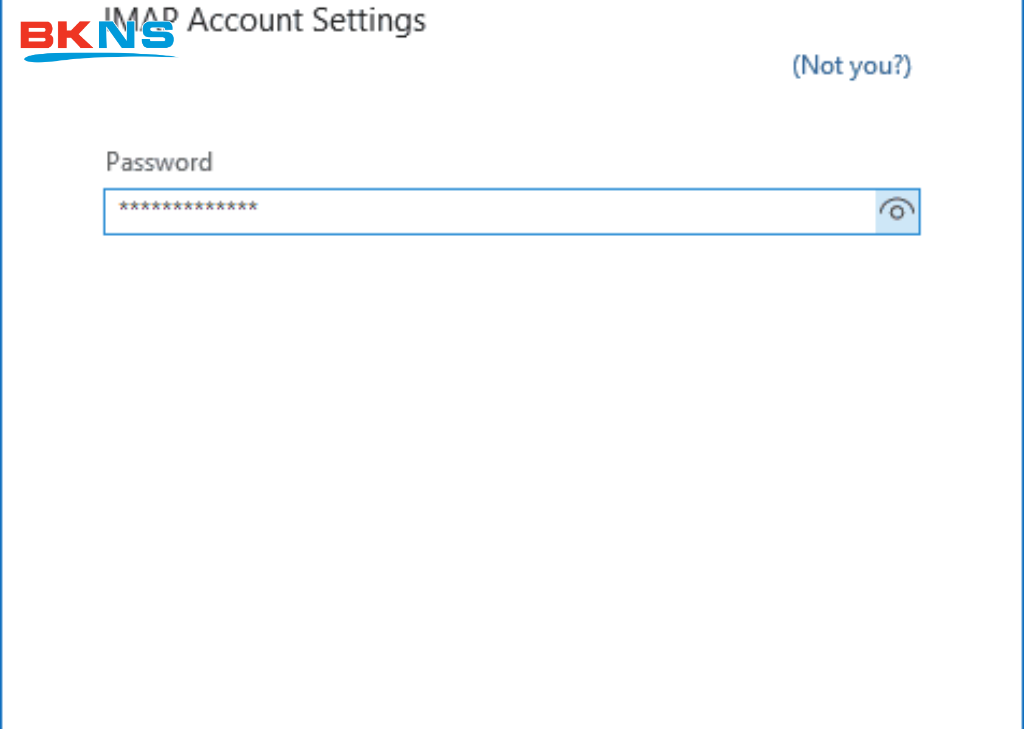Click the BKNS logo
Screen dimensions: 1024x729
pyautogui.click(x=98, y=38)
